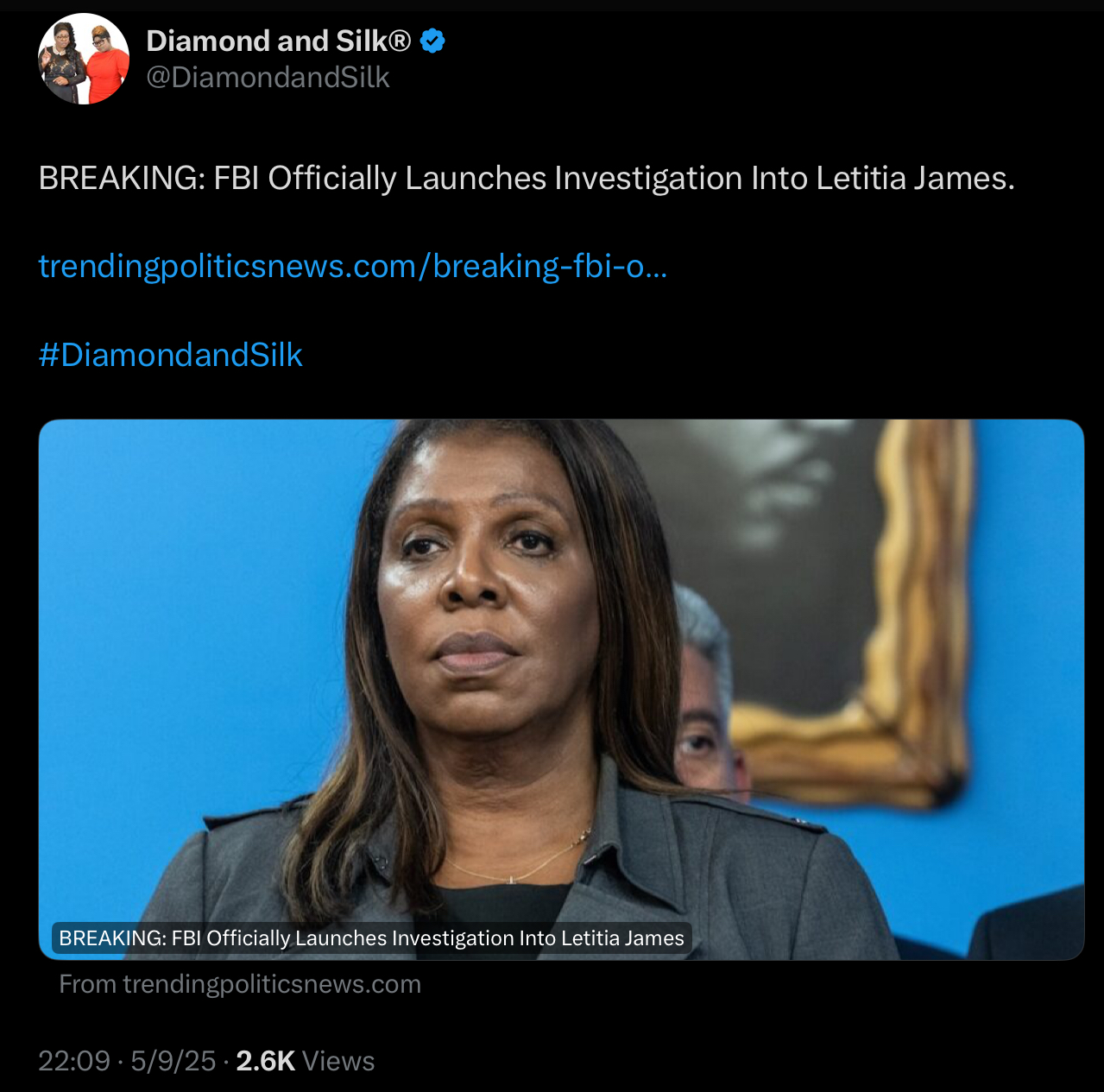View the 2.6K view count
The image size is (1104, 1092).
pyautogui.click(x=266, y=1061)
